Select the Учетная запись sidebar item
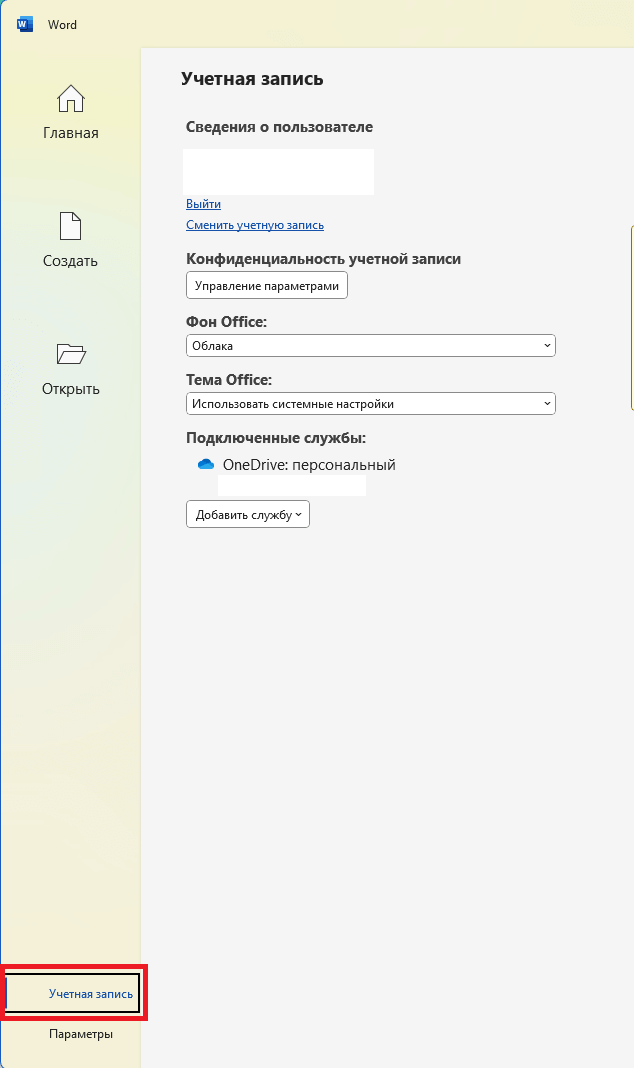 [x=73, y=994]
